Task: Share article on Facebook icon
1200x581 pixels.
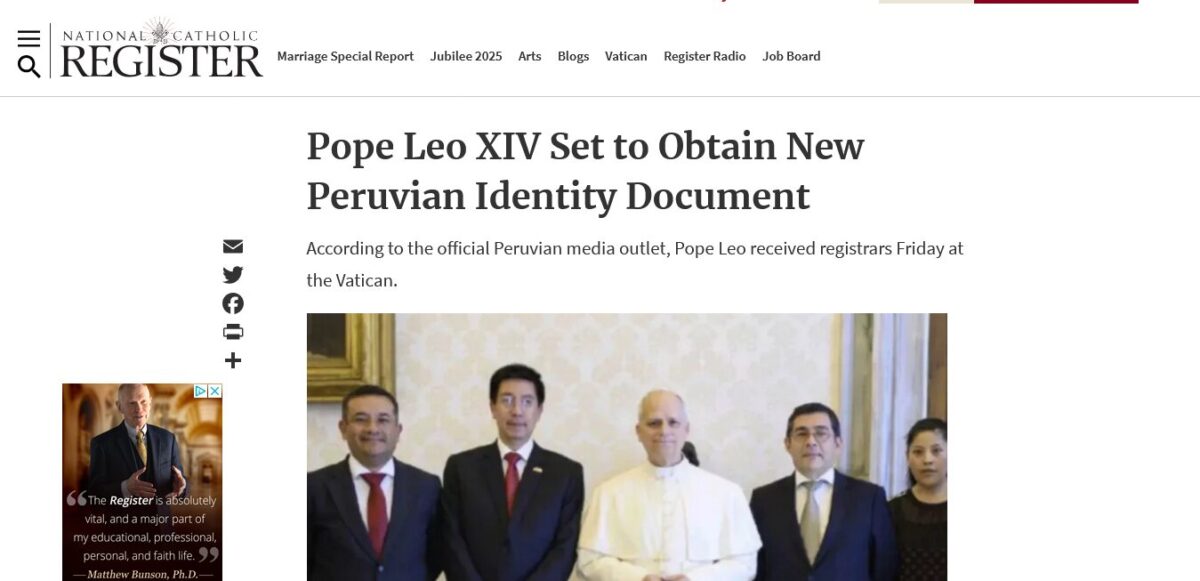Action: click(x=233, y=303)
